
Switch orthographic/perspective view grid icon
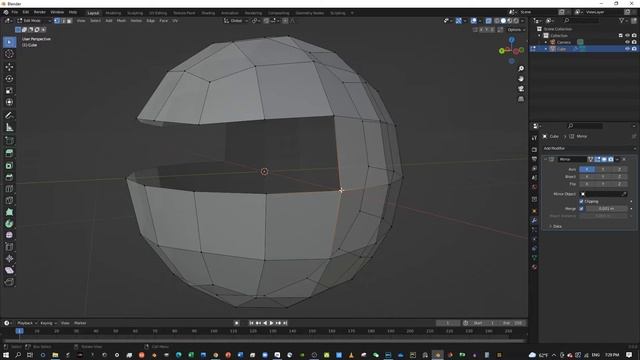tap(521, 99)
